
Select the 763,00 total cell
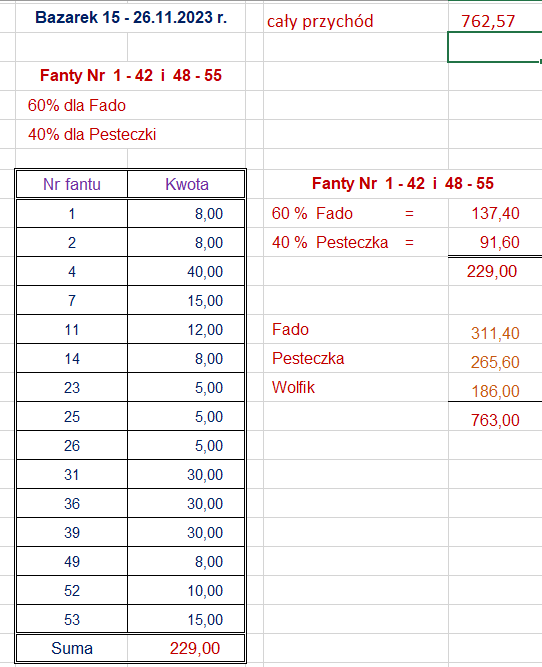coord(495,420)
